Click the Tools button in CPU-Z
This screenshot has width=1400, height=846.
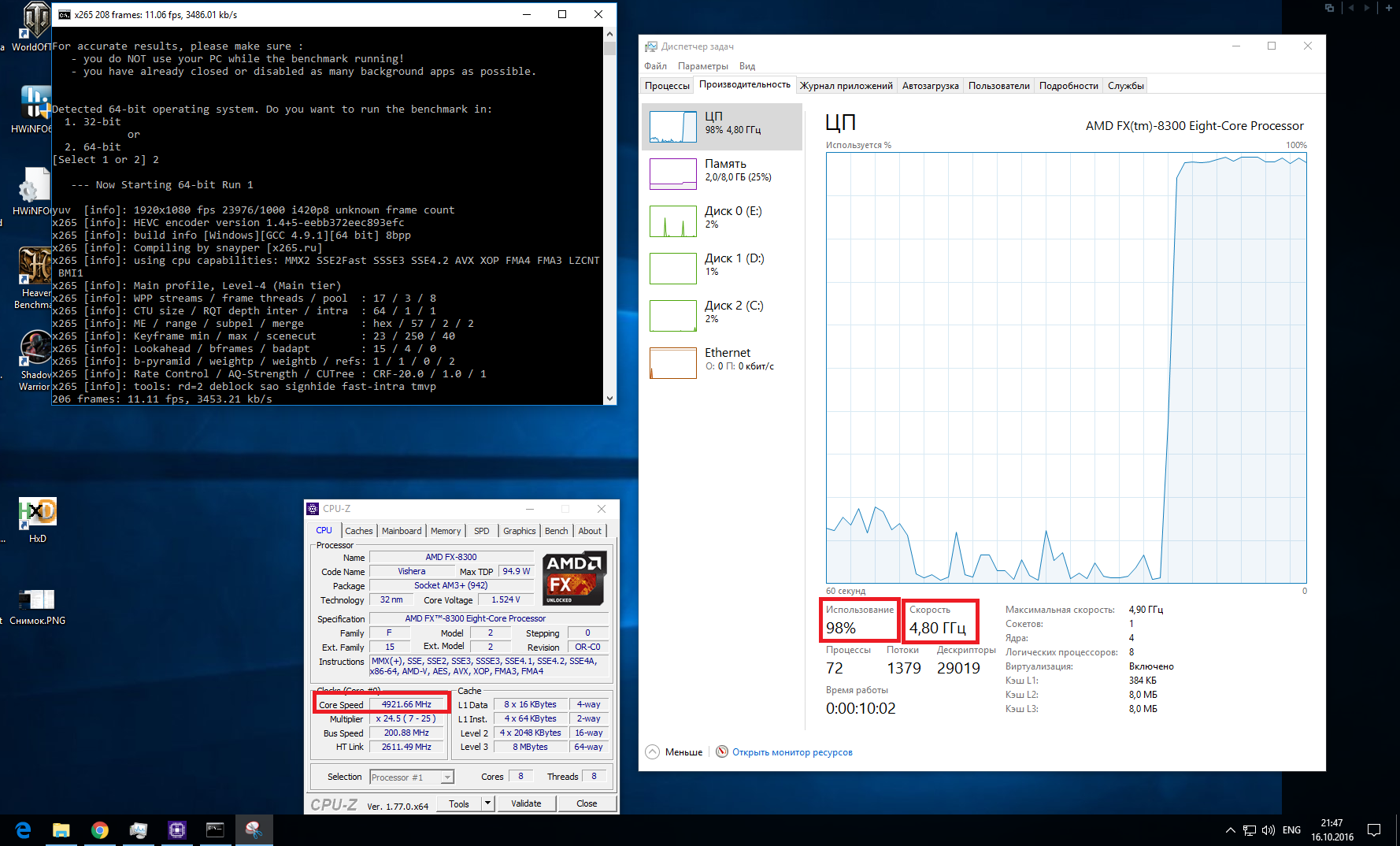[459, 803]
